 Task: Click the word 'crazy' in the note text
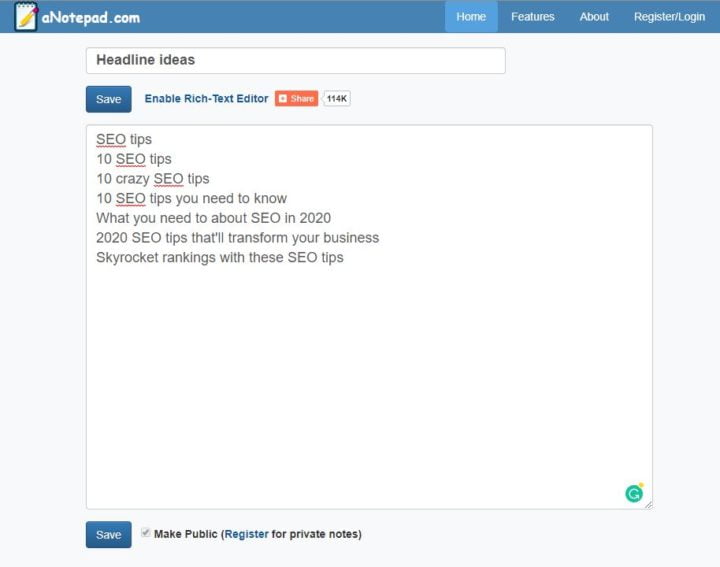click(132, 179)
